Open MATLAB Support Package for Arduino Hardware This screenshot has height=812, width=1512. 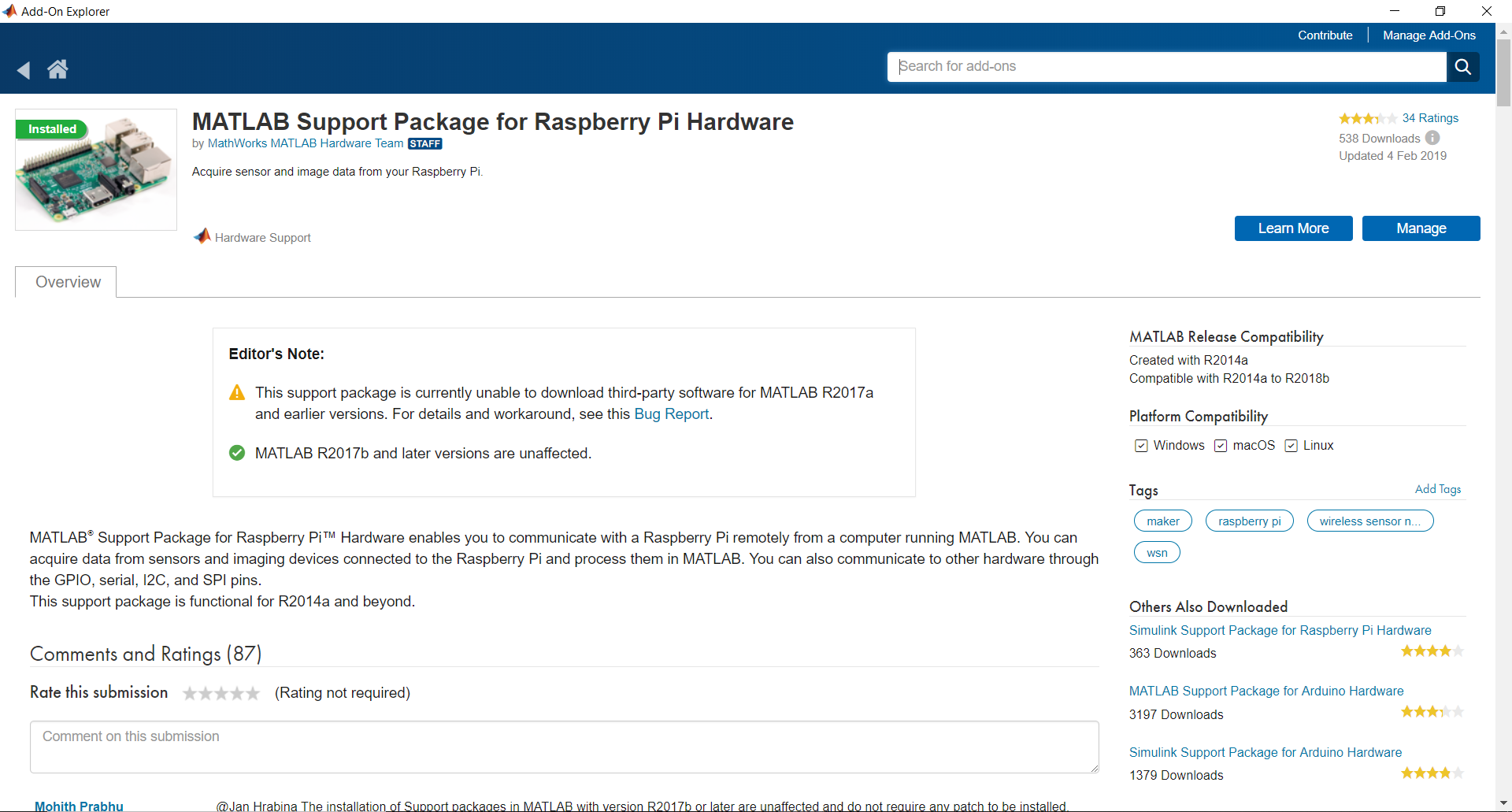1266,691
